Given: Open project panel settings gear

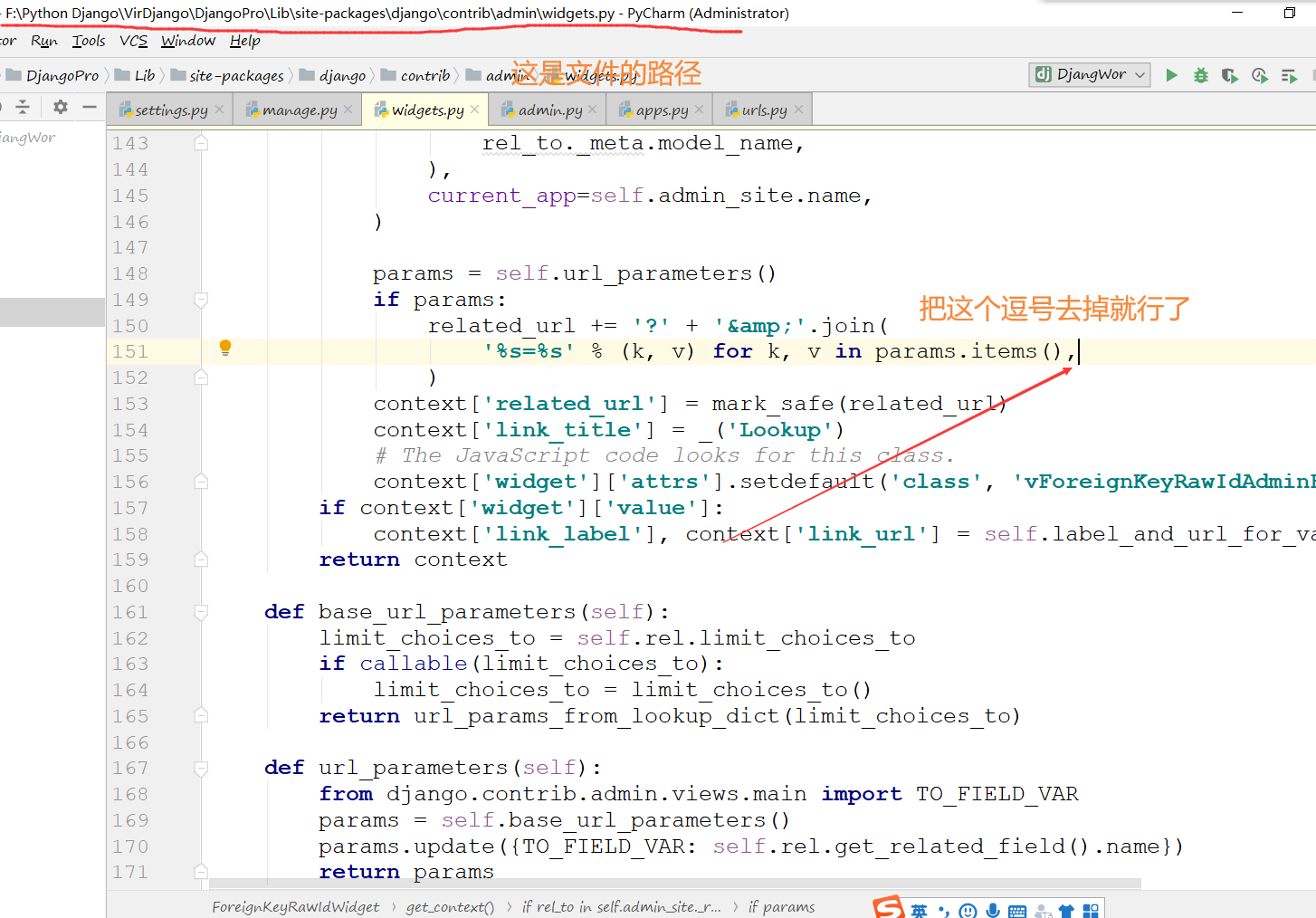Looking at the screenshot, I should coord(60,106).
